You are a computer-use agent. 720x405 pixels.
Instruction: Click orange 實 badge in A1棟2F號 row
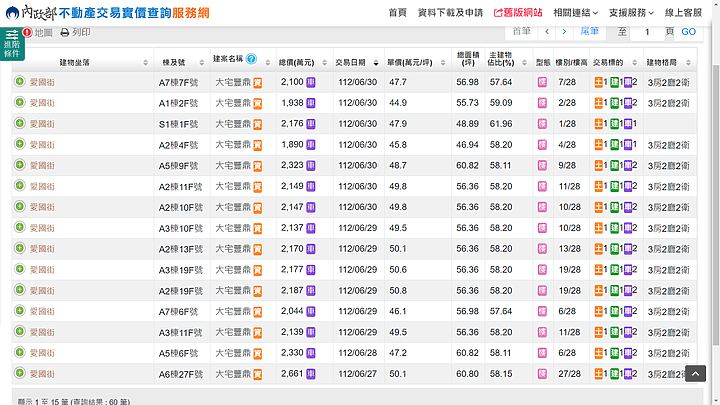pyautogui.click(x=258, y=103)
